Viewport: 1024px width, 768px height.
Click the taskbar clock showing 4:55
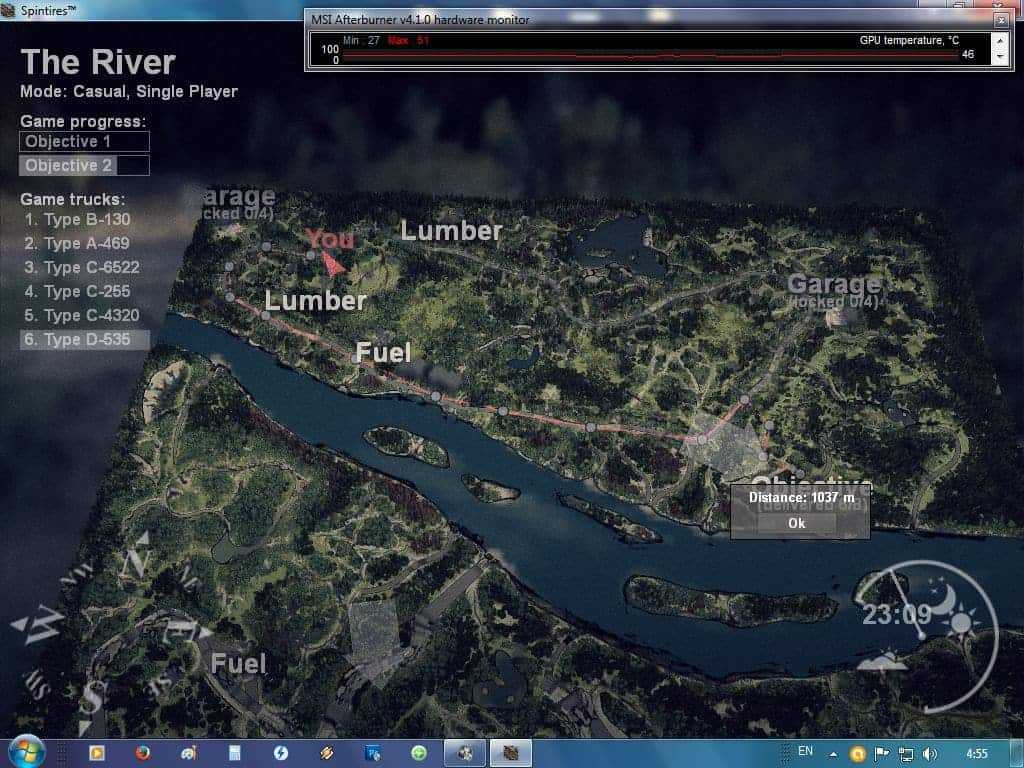point(977,754)
